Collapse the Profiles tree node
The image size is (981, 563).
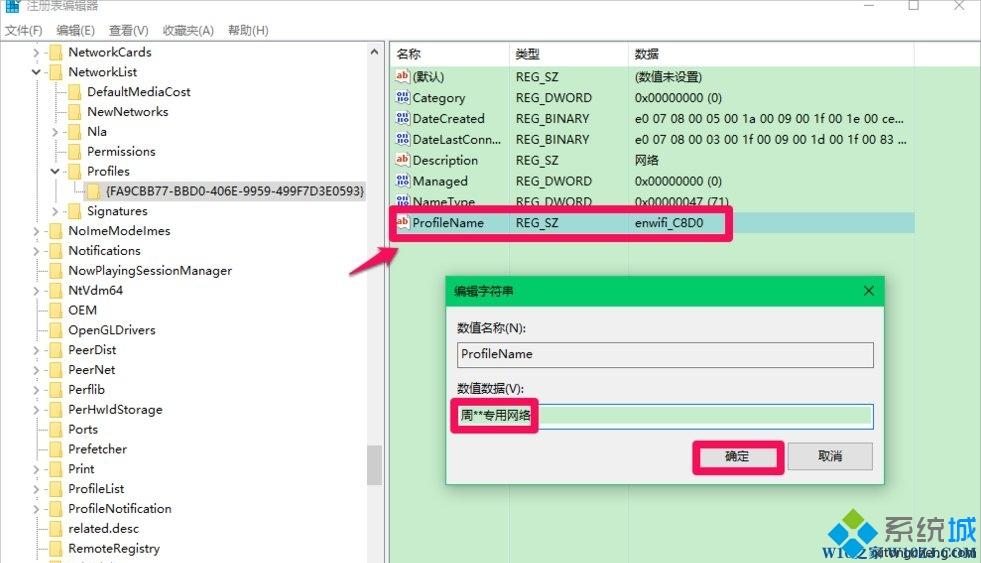tap(55, 171)
